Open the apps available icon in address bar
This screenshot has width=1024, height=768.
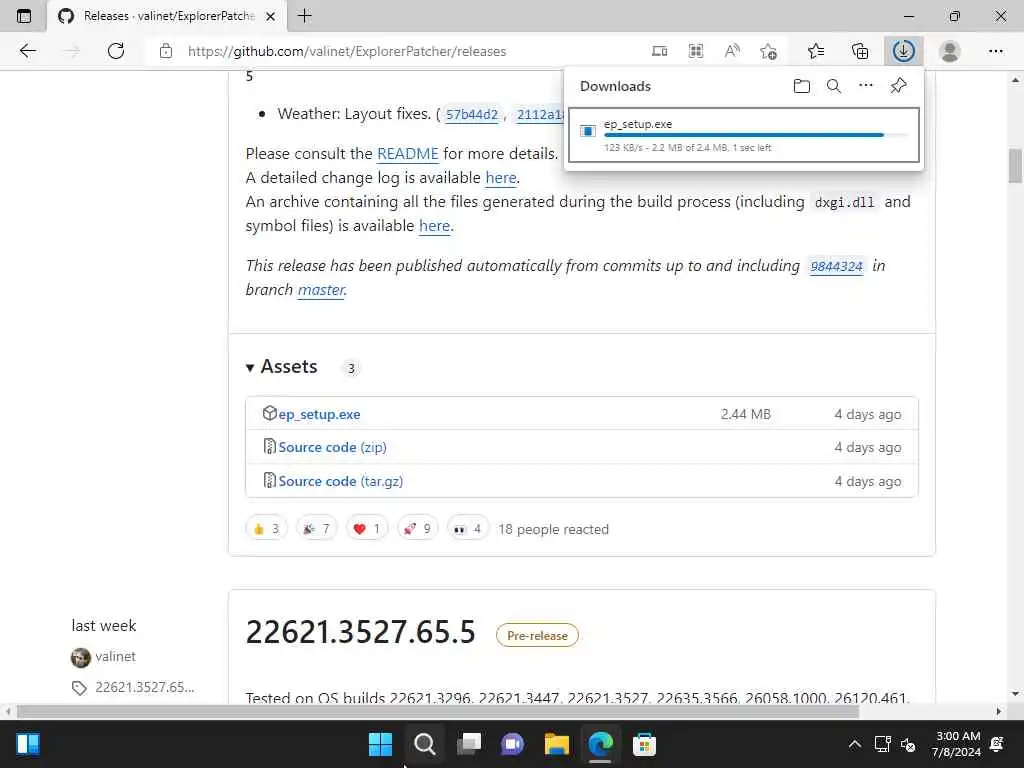click(696, 51)
